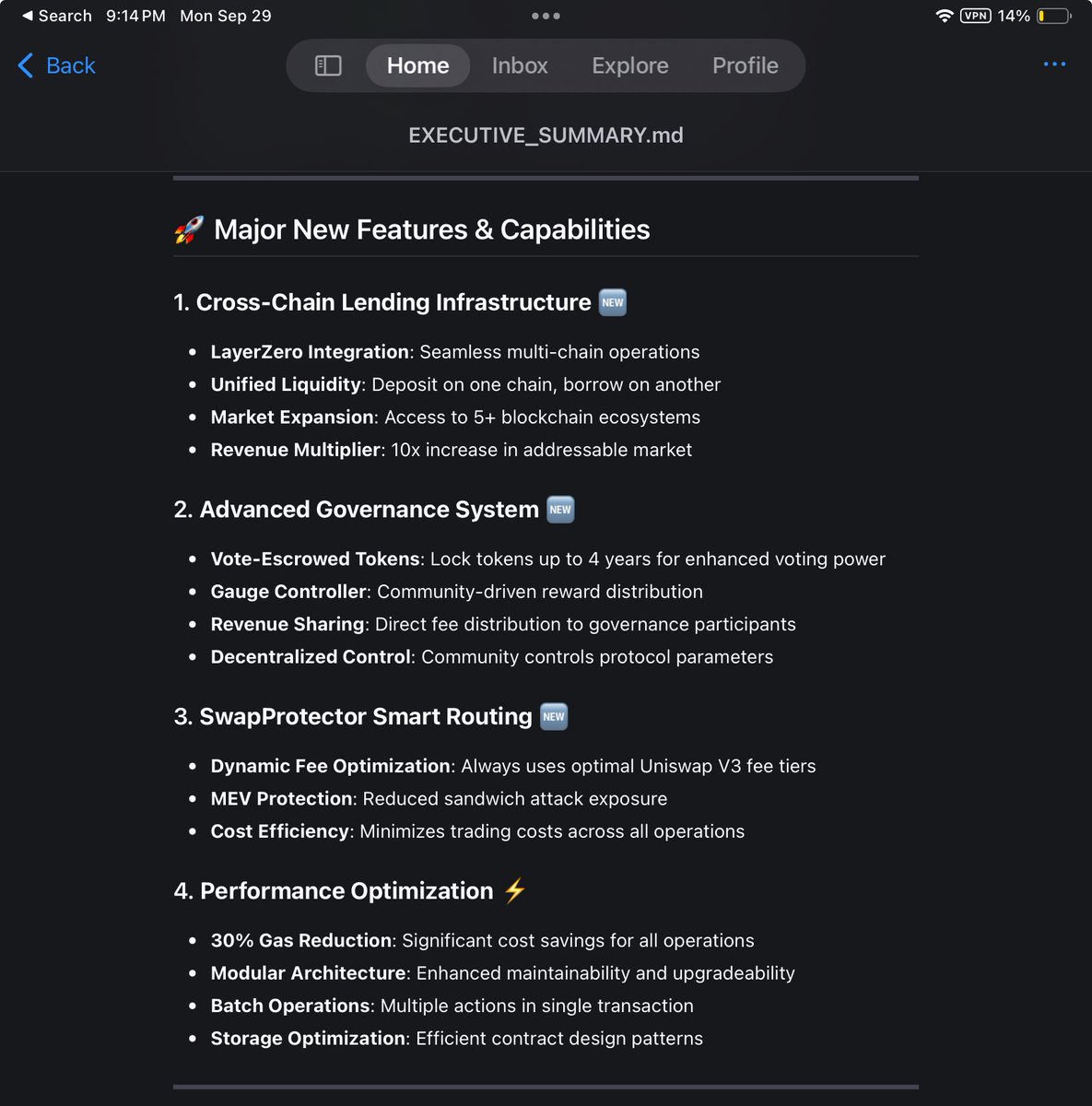This screenshot has height=1106, width=1092.
Task: Tap the Back chevron arrow
Action: 26,65
